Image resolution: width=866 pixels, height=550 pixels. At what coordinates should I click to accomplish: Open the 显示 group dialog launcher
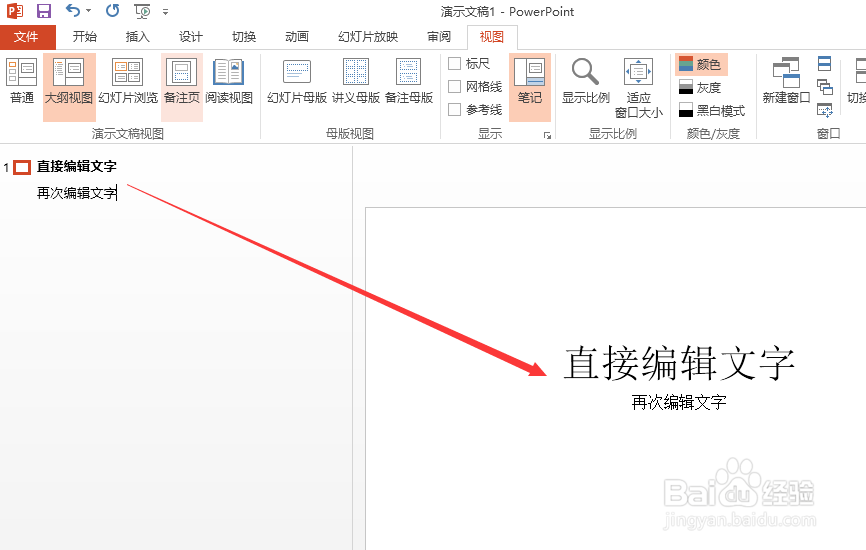tap(547, 135)
